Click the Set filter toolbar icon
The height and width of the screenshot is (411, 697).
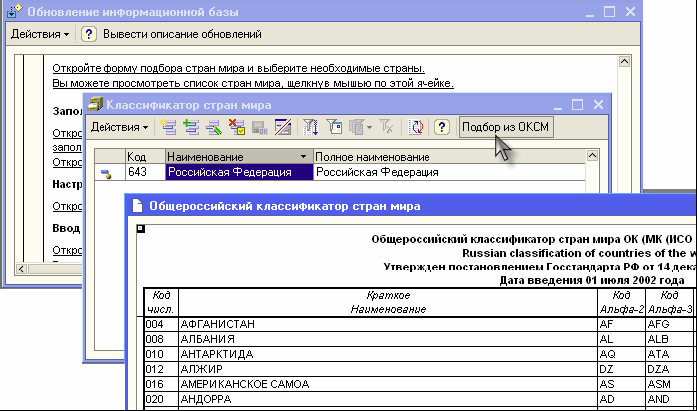311,127
